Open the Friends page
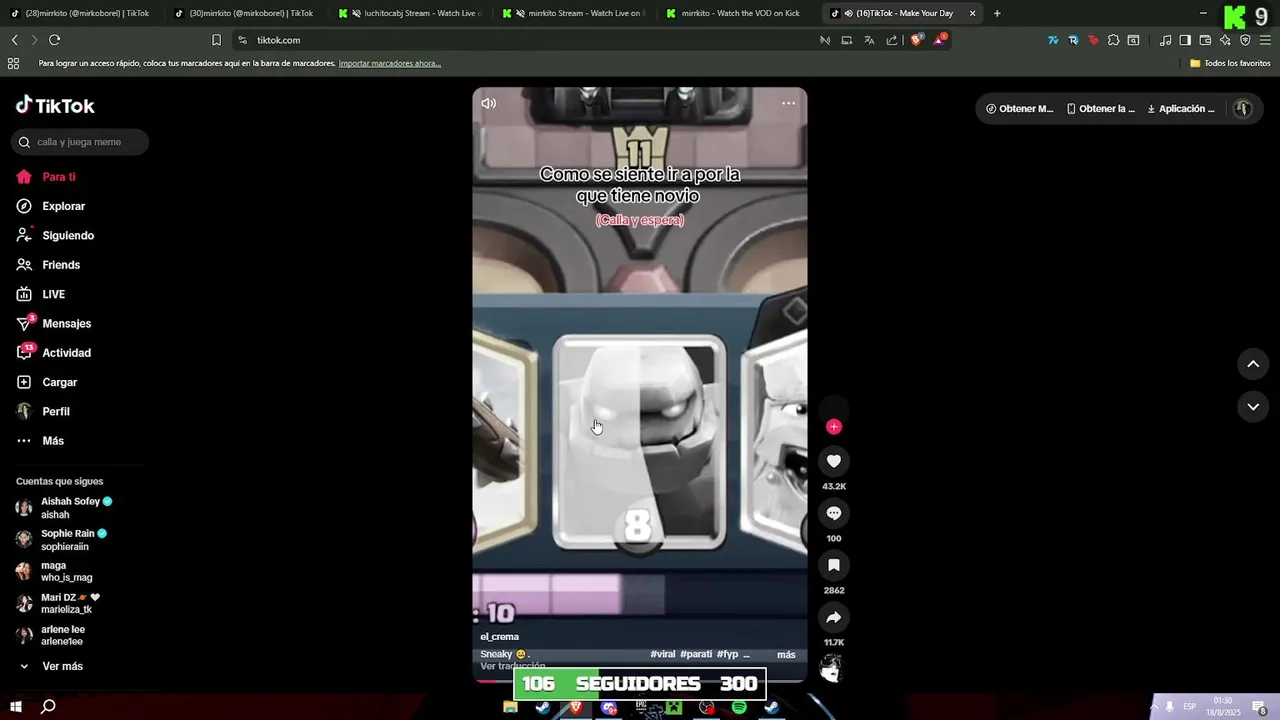 pyautogui.click(x=49, y=265)
